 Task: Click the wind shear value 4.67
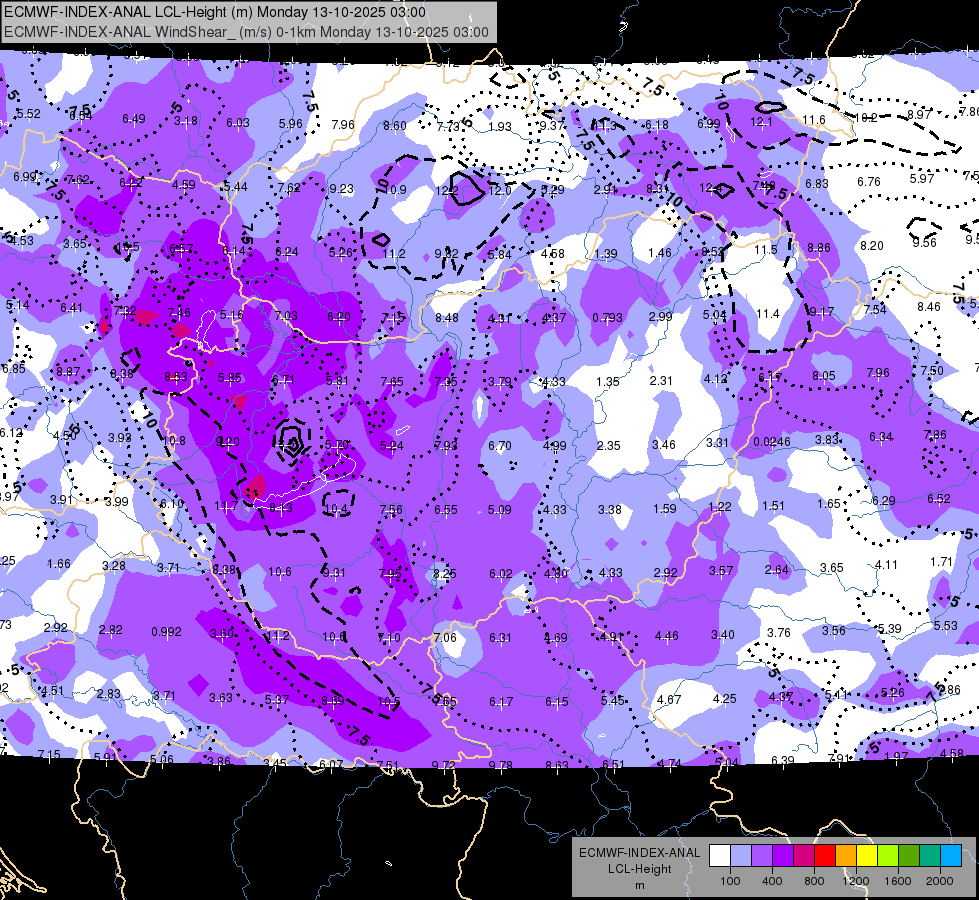669,700
